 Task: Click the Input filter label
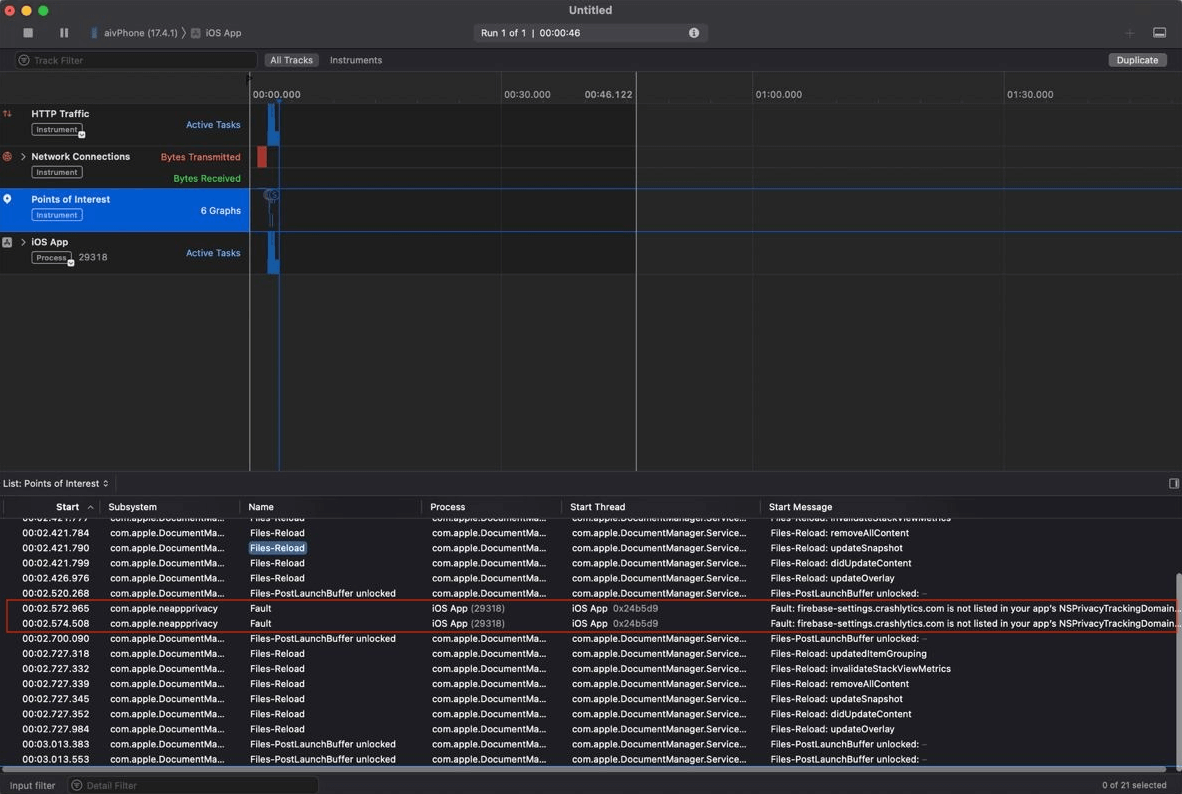click(x=32, y=786)
